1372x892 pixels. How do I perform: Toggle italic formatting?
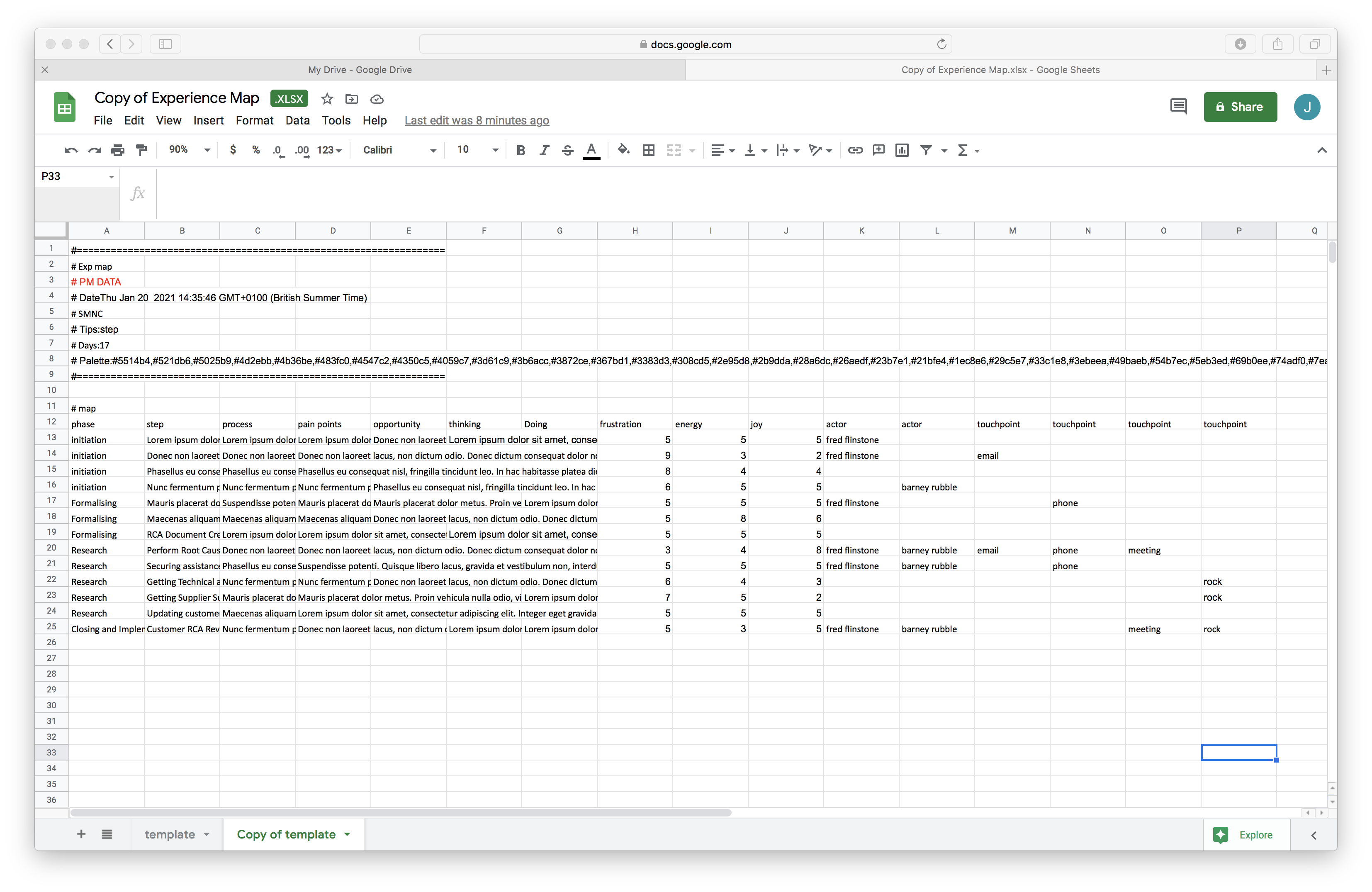[x=544, y=150]
